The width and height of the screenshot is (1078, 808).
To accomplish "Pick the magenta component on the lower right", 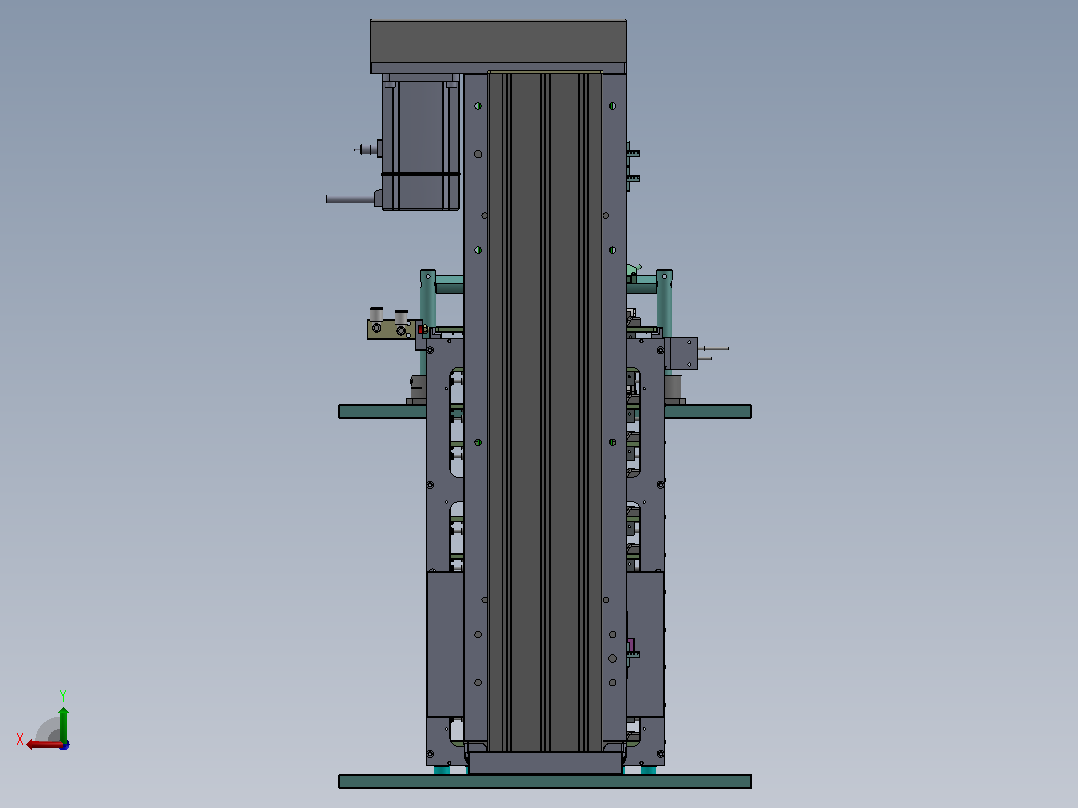I will pos(630,645).
